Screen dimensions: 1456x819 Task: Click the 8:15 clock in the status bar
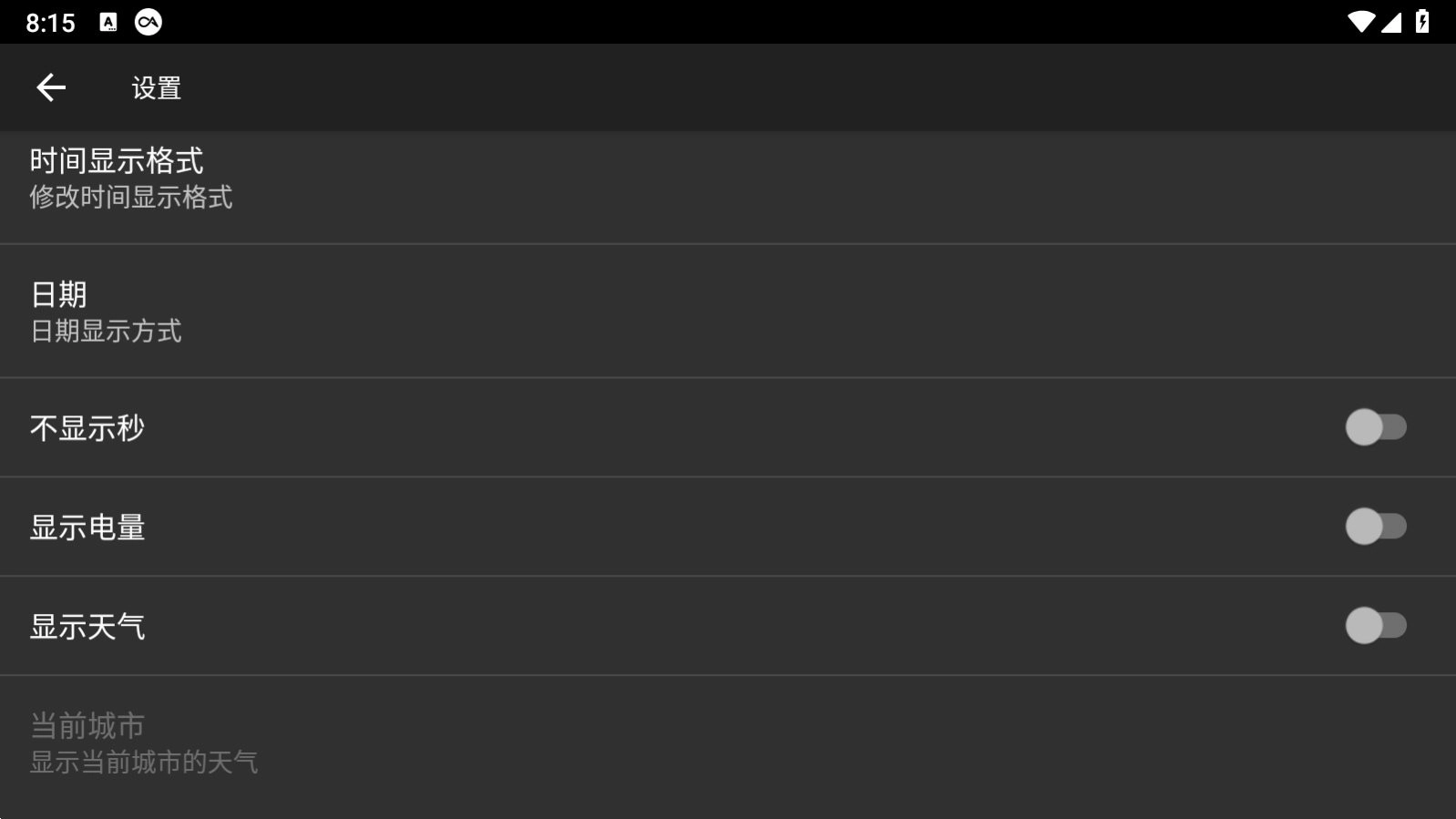pos(50,23)
